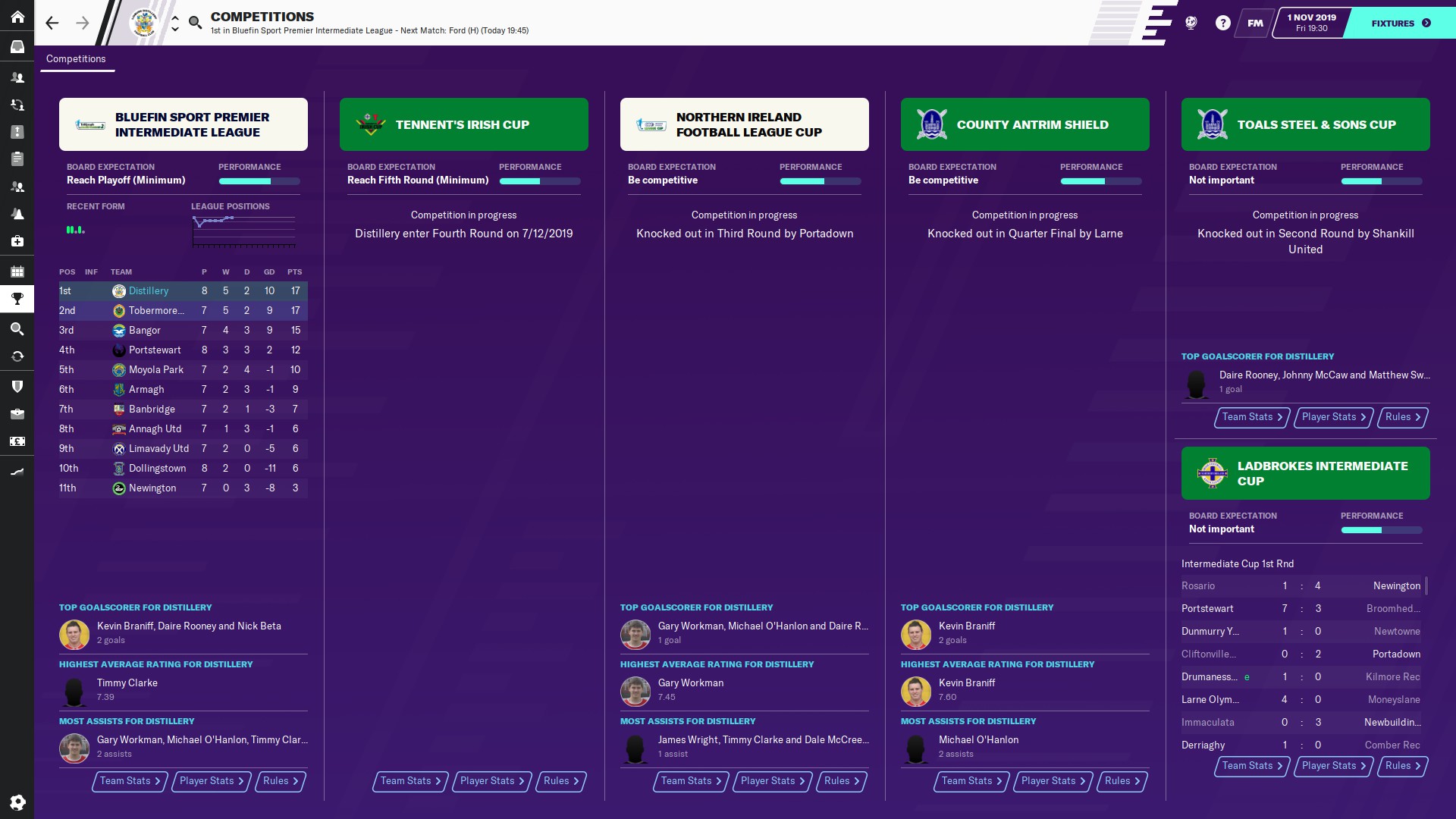Open the help question mark icon
Viewport: 1456px width, 819px height.
1222,23
